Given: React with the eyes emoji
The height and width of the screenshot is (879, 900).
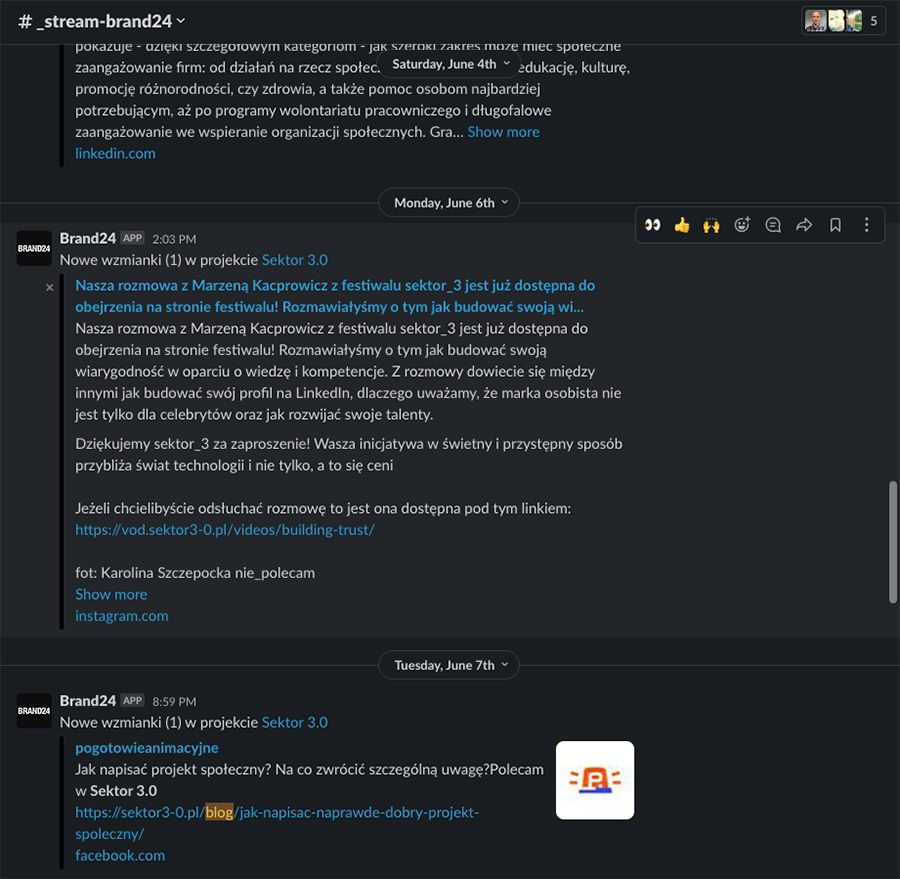Looking at the screenshot, I should (x=653, y=225).
